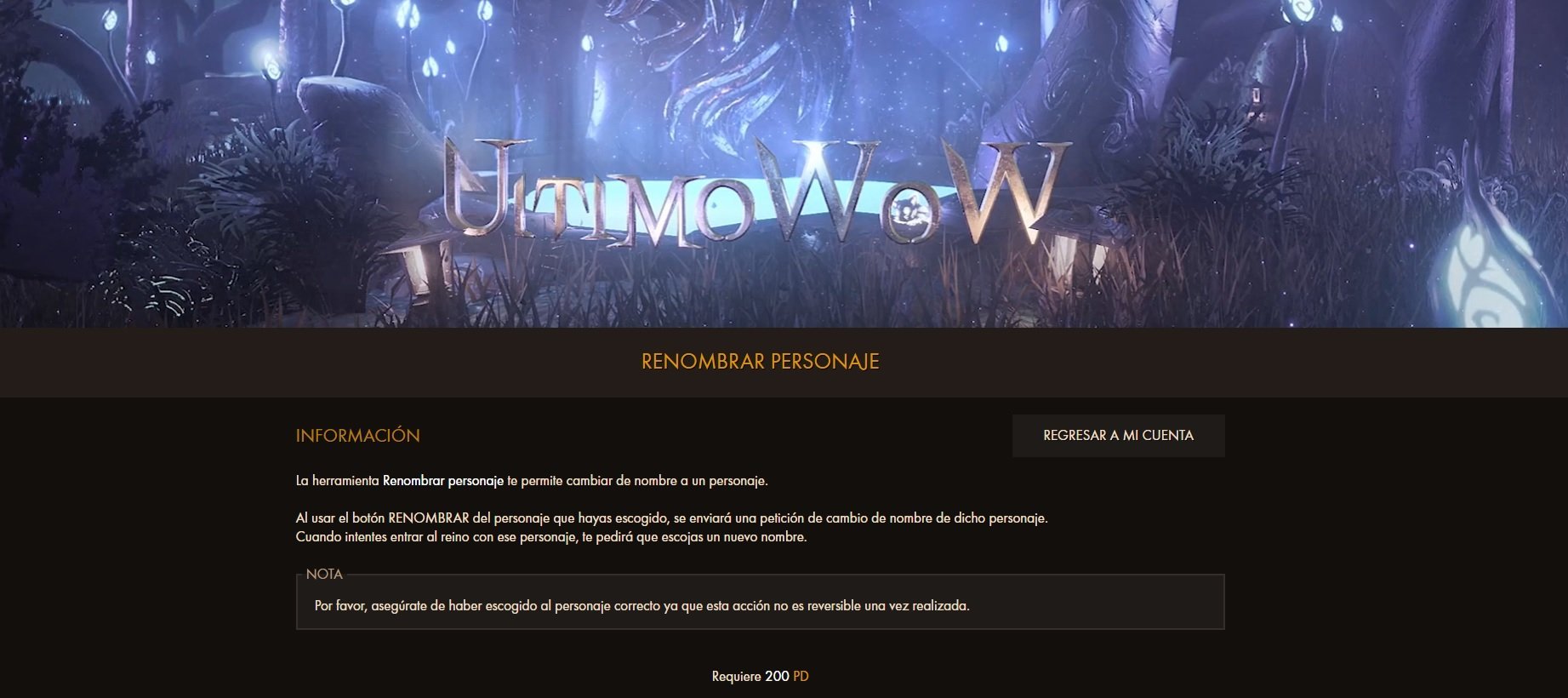Select the RENOMBRAR PERSONAJE page title
The height and width of the screenshot is (698, 1568).
click(760, 362)
